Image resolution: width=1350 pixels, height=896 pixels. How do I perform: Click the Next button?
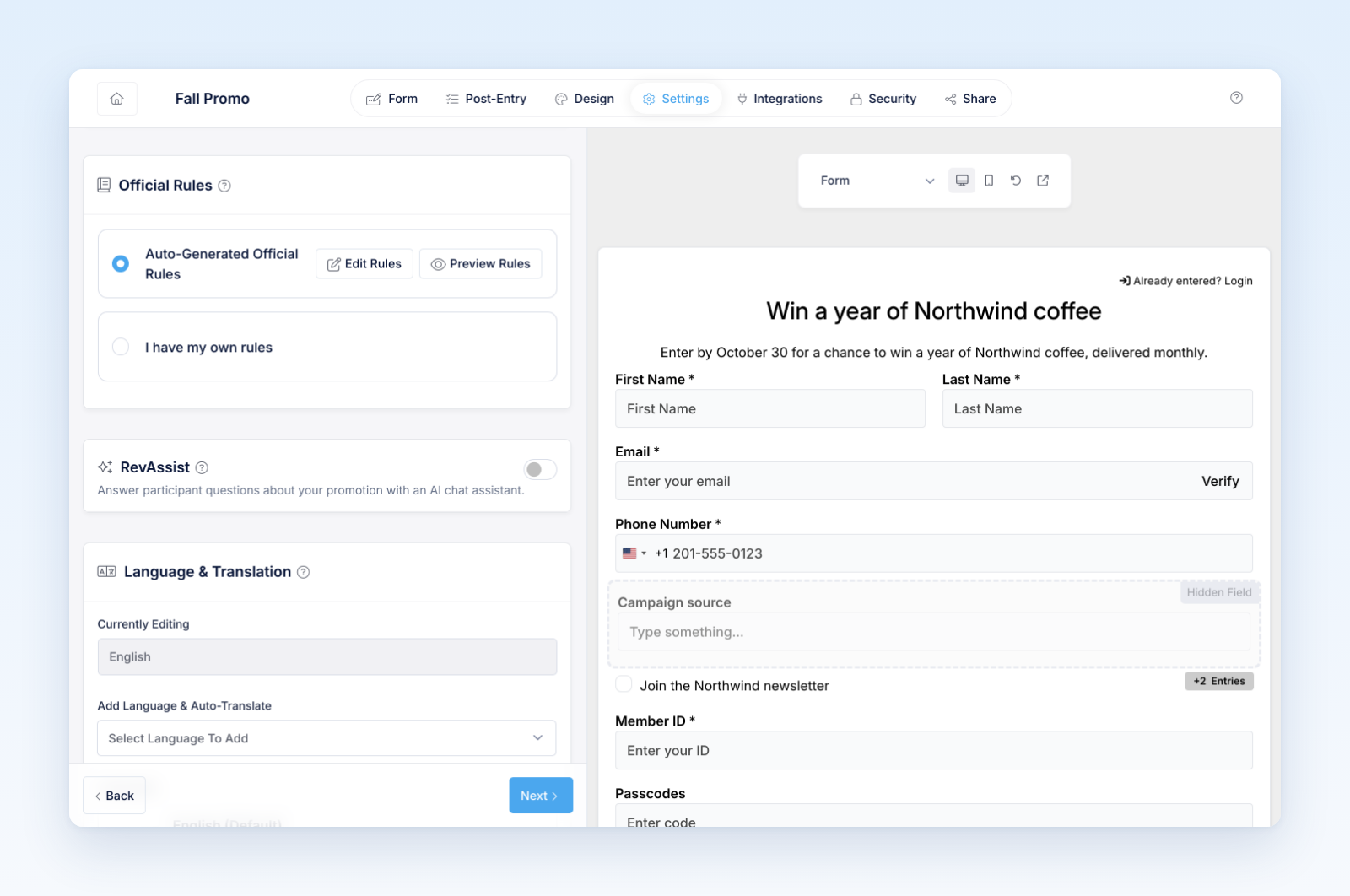[541, 796]
